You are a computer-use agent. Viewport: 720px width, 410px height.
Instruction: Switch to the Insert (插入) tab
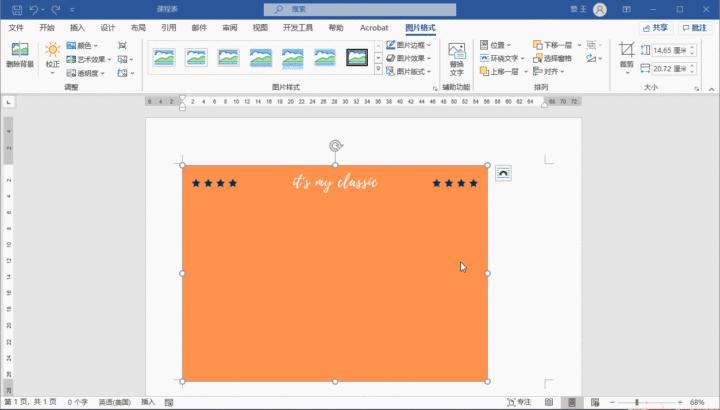point(77,28)
